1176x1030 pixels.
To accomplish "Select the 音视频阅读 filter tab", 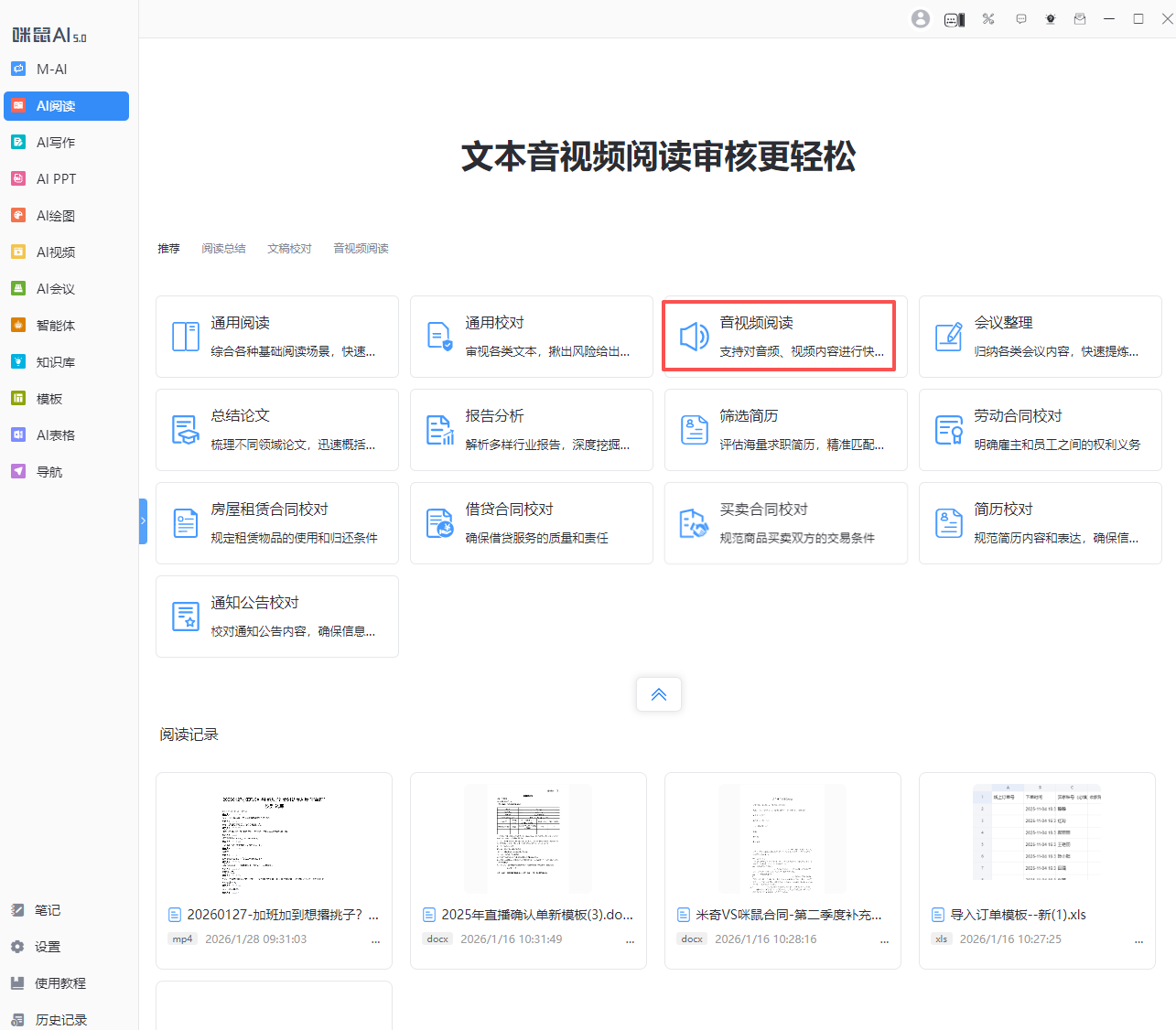I will pos(361,249).
